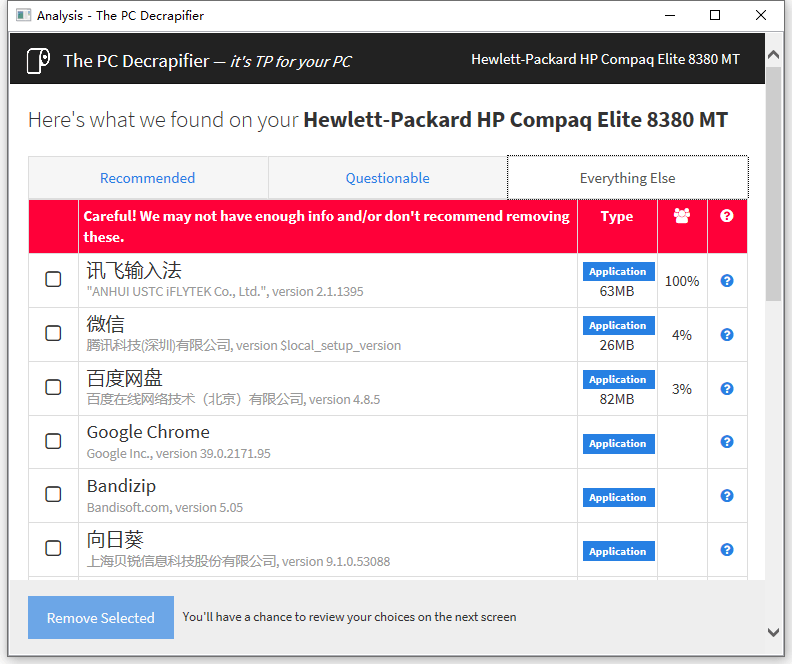The height and width of the screenshot is (664, 792).
Task: Click the PC Decrapifier toilet paper logo
Action: point(38,61)
